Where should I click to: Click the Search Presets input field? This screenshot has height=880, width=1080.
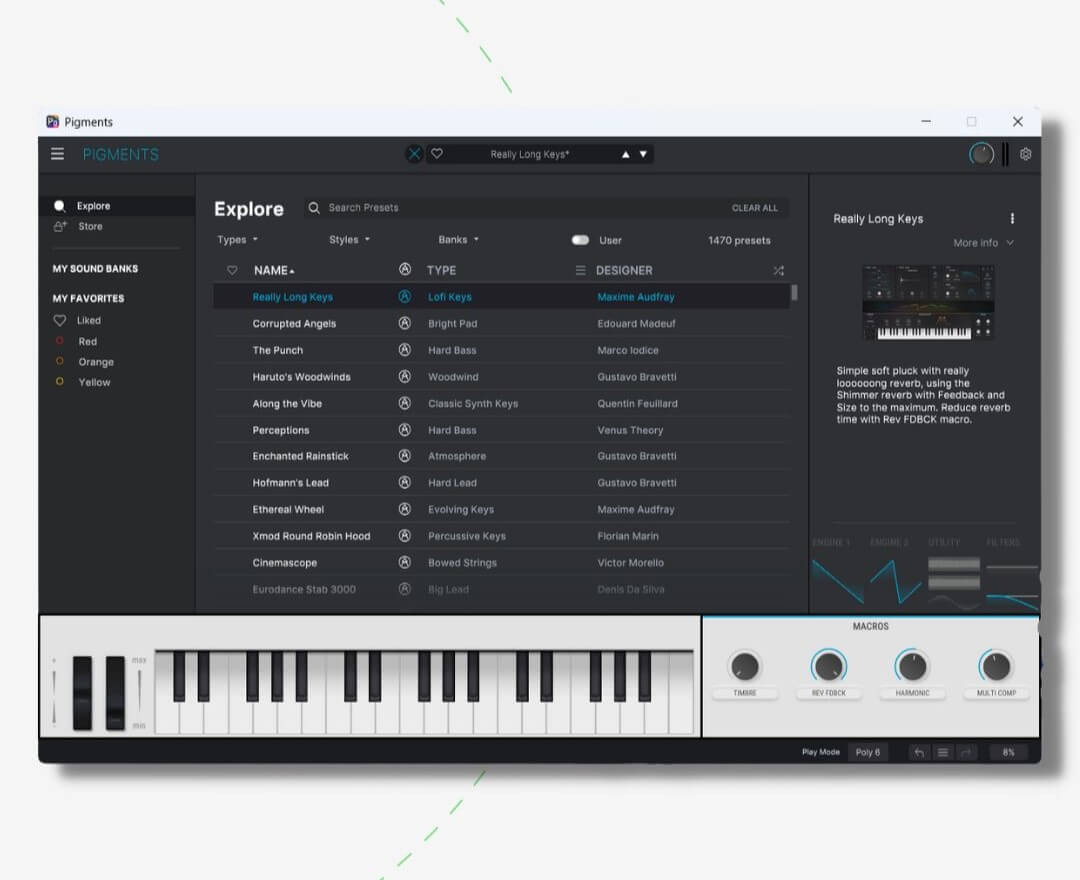click(x=500, y=208)
